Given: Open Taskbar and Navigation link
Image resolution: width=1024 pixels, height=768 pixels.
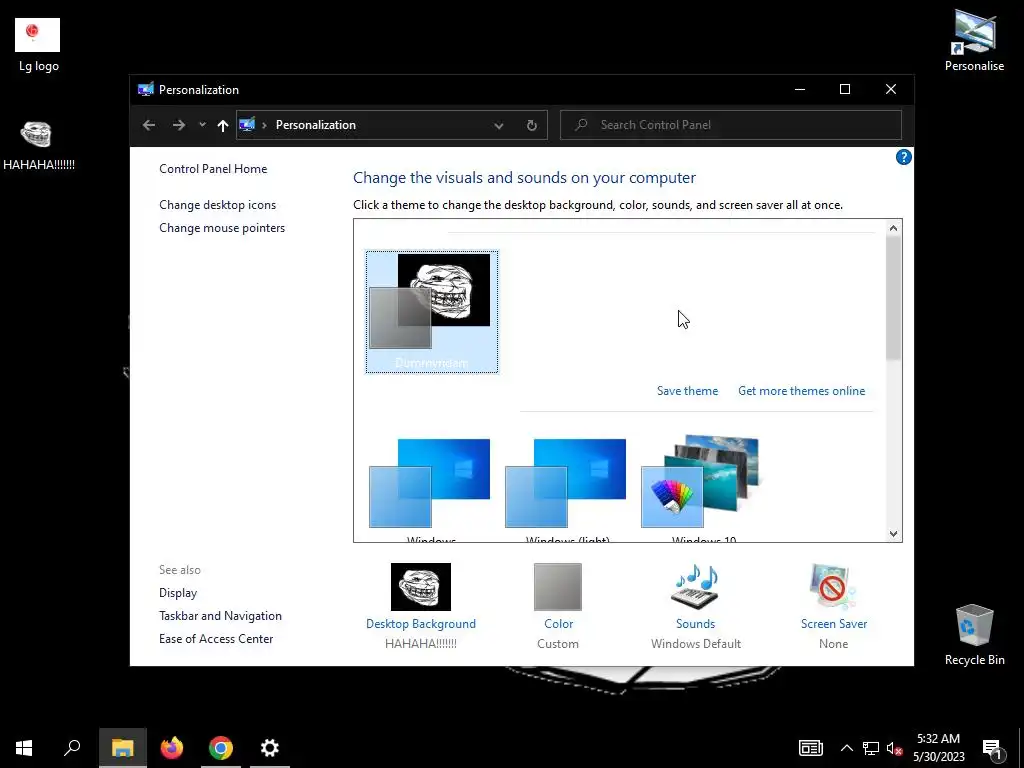Looking at the screenshot, I should click(220, 616).
